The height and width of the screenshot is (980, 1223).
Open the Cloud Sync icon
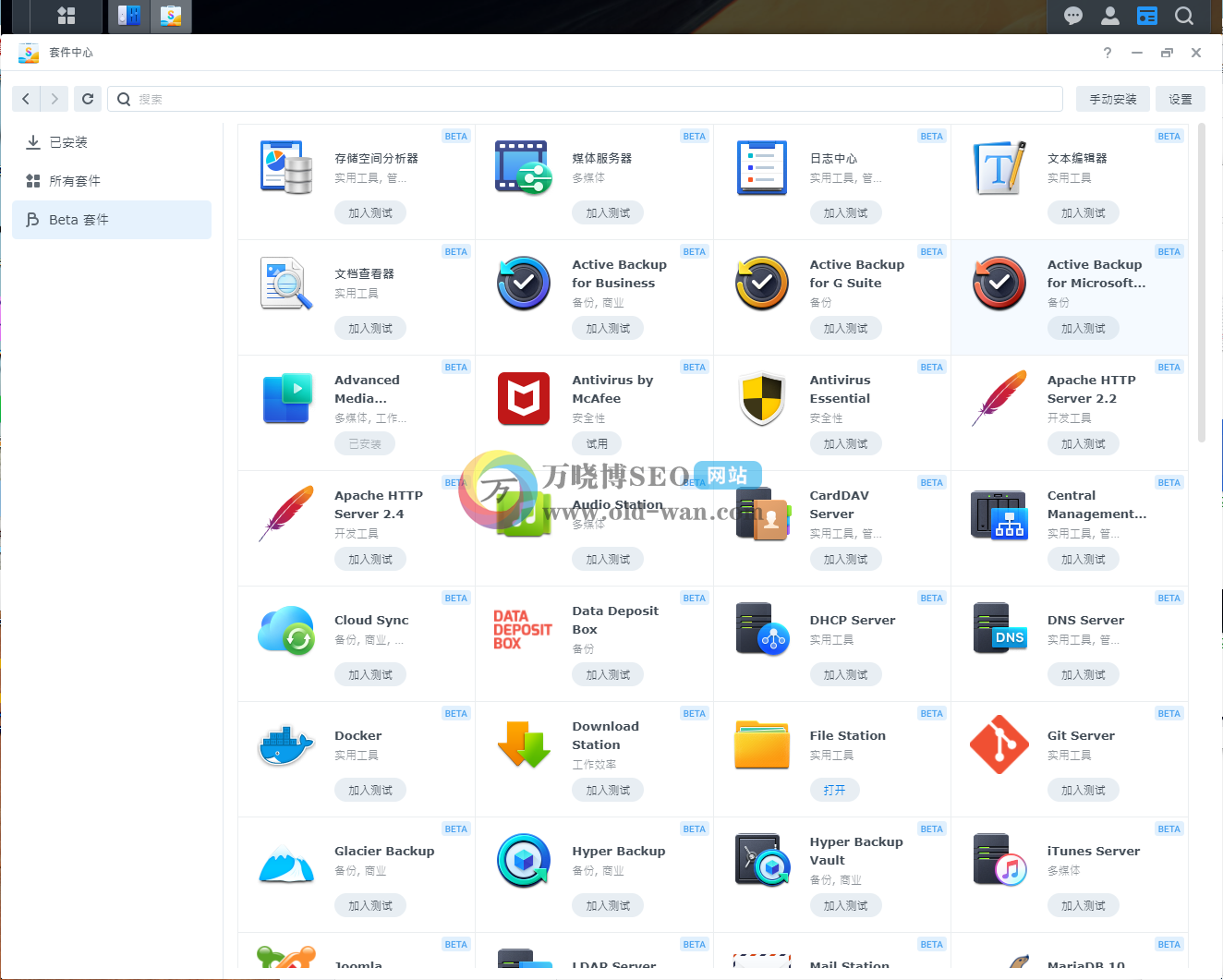coord(286,629)
